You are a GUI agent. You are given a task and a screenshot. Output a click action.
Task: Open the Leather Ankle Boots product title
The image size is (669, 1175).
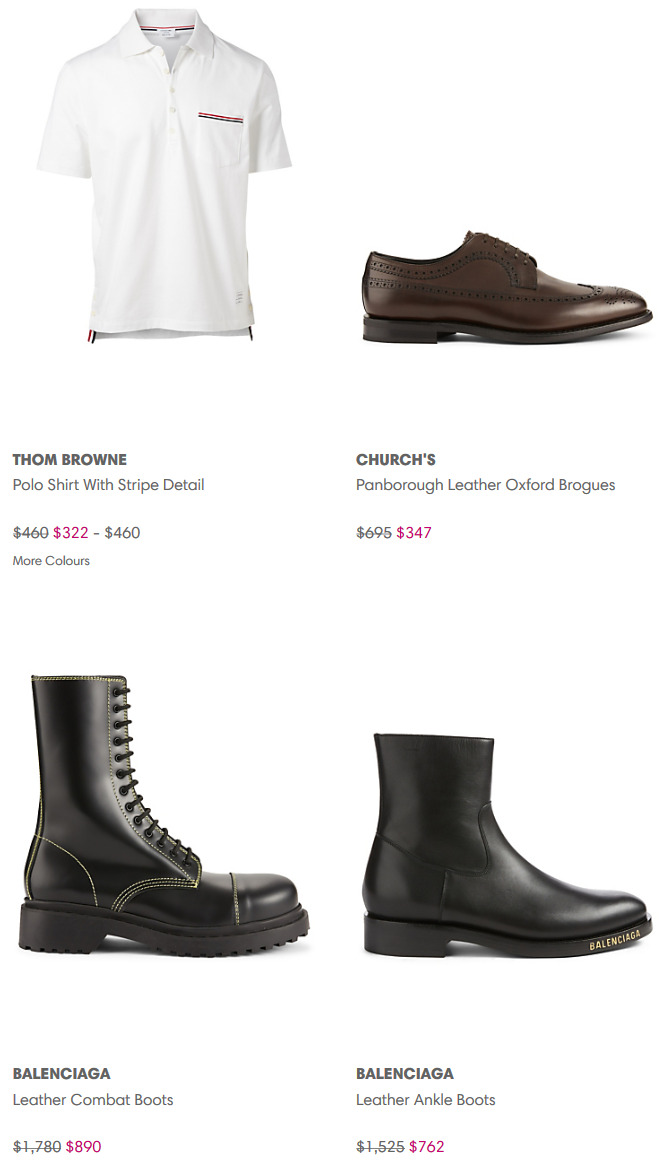pos(426,1099)
